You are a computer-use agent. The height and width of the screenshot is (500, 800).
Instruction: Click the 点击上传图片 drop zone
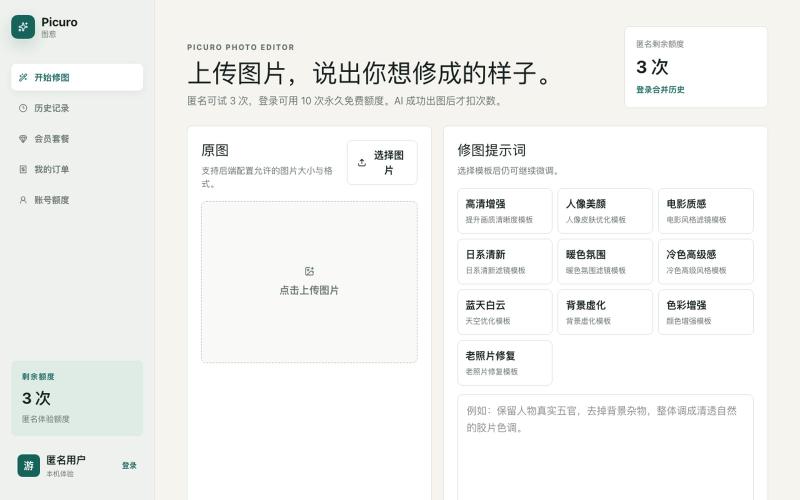[309, 282]
